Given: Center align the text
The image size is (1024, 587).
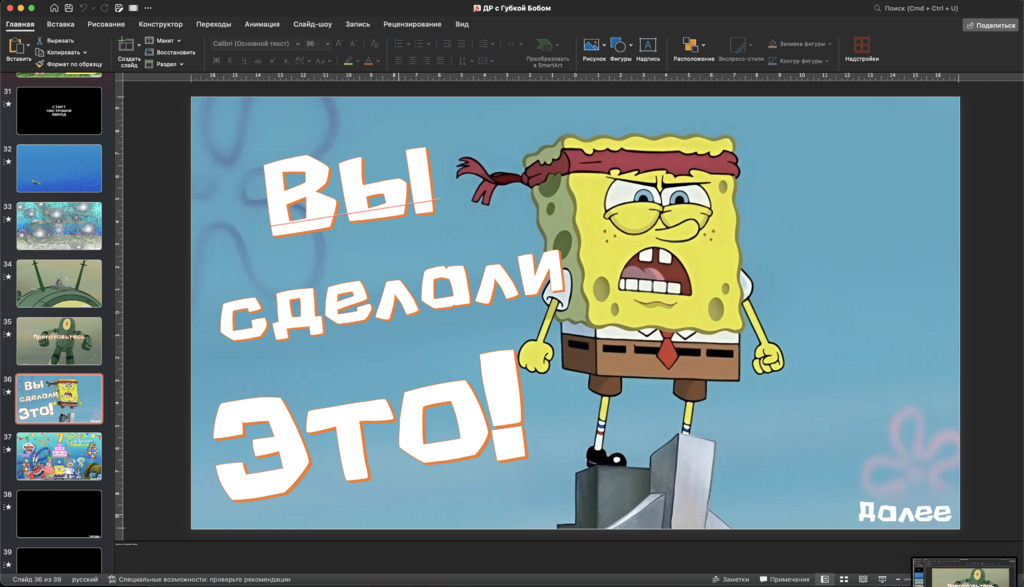Looking at the screenshot, I should pyautogui.click(x=413, y=61).
